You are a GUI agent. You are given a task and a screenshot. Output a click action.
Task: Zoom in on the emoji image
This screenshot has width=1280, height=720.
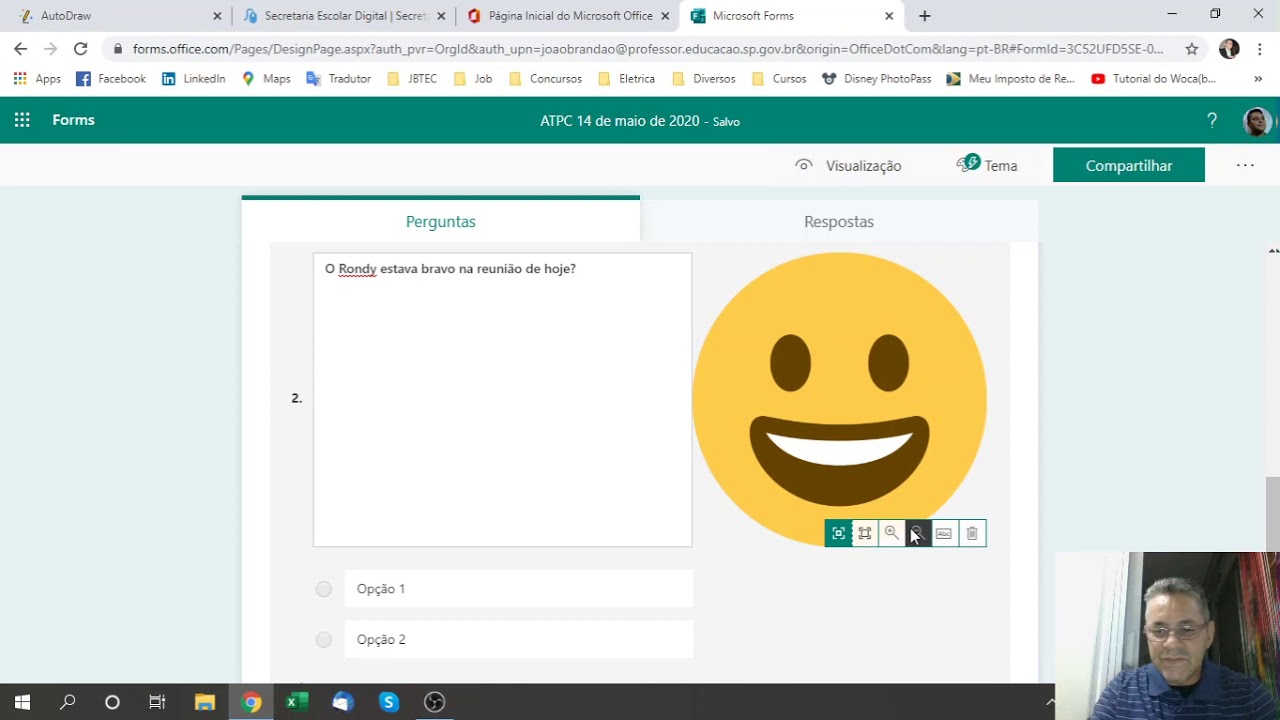[x=891, y=533]
